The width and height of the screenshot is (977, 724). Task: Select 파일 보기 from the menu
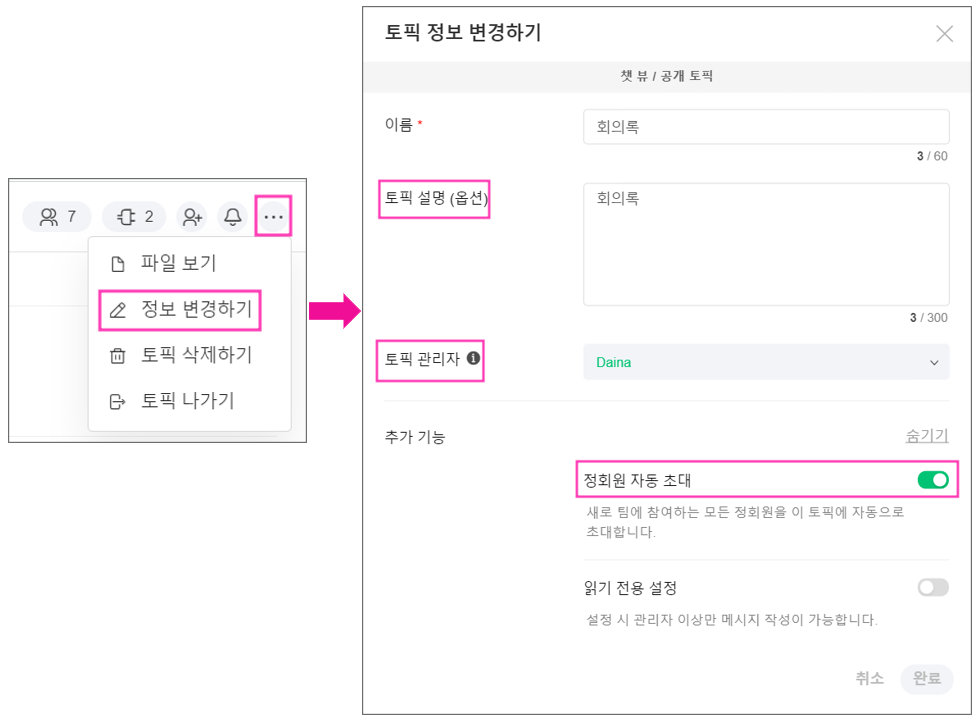point(178,264)
